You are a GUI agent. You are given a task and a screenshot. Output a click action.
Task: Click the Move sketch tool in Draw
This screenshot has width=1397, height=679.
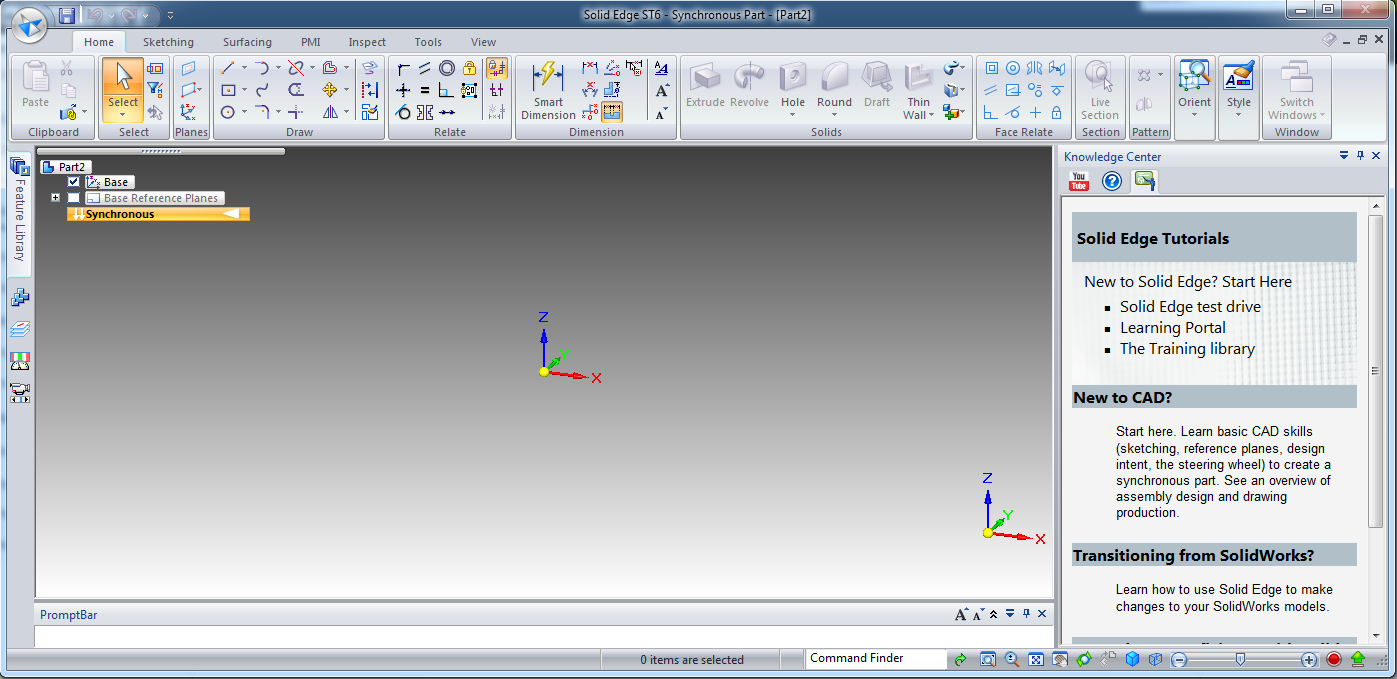(x=329, y=90)
